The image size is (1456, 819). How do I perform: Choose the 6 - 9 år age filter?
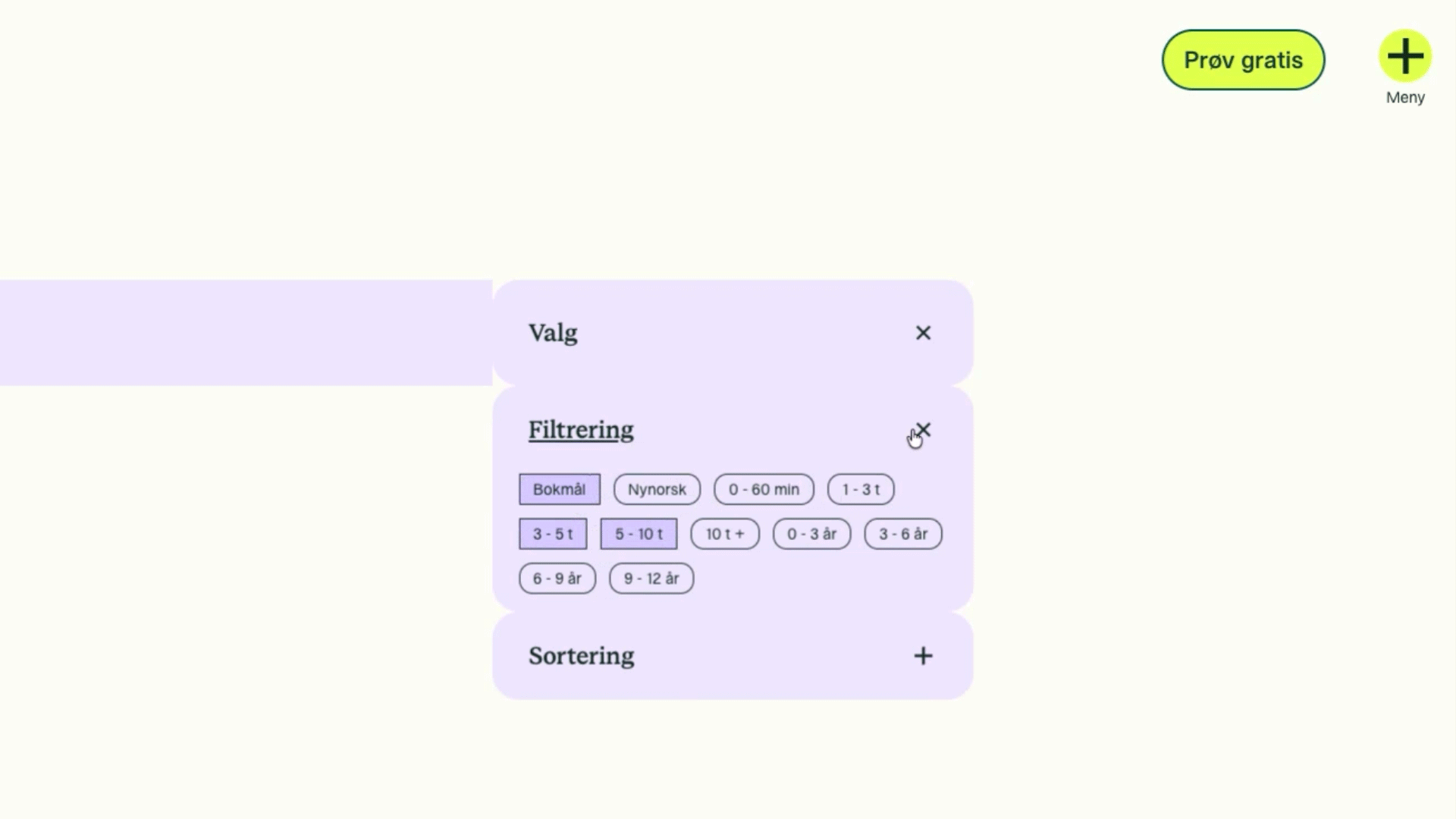557,579
